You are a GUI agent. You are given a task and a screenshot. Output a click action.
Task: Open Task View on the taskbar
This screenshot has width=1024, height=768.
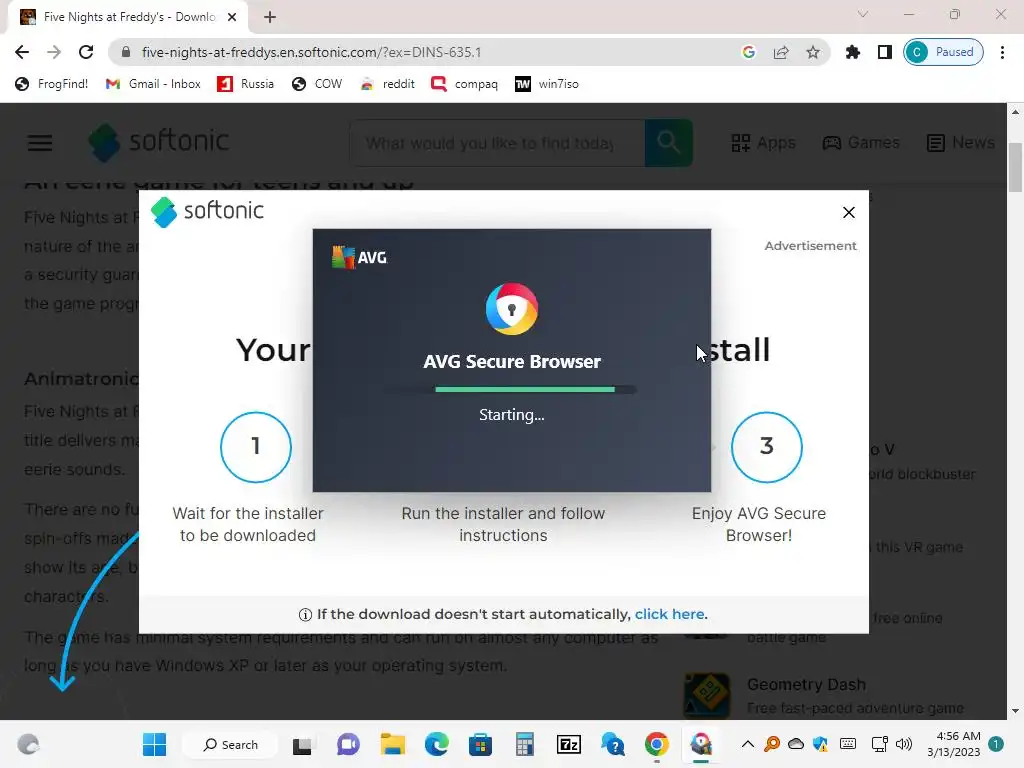coord(302,744)
